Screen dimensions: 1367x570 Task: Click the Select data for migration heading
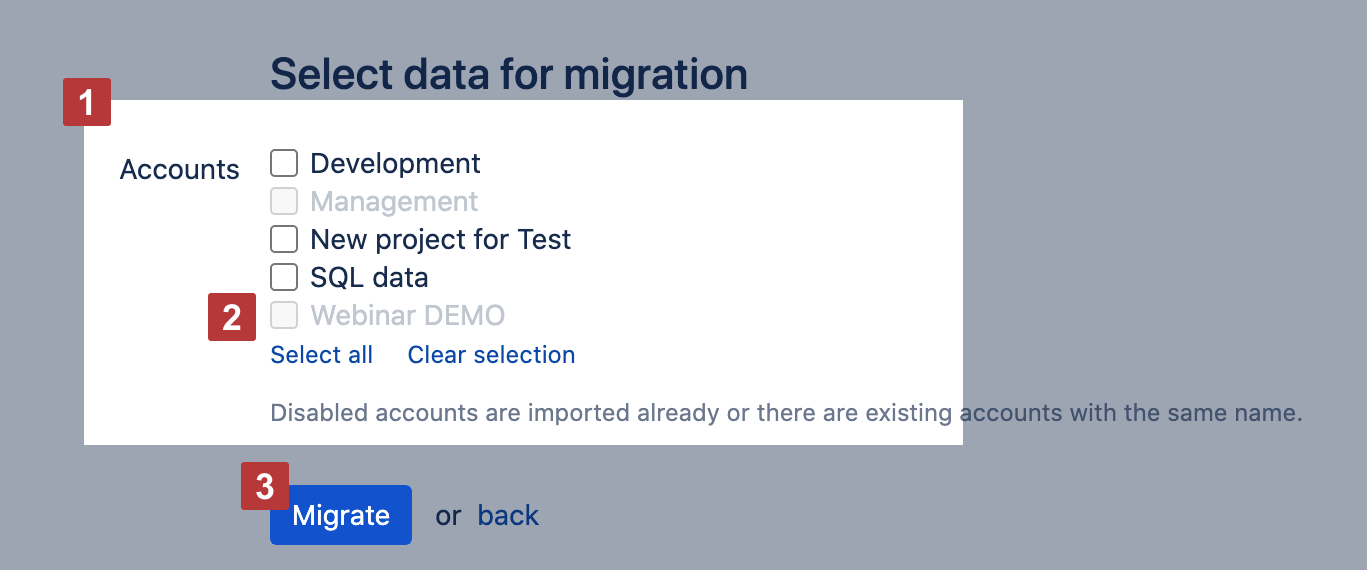click(508, 74)
